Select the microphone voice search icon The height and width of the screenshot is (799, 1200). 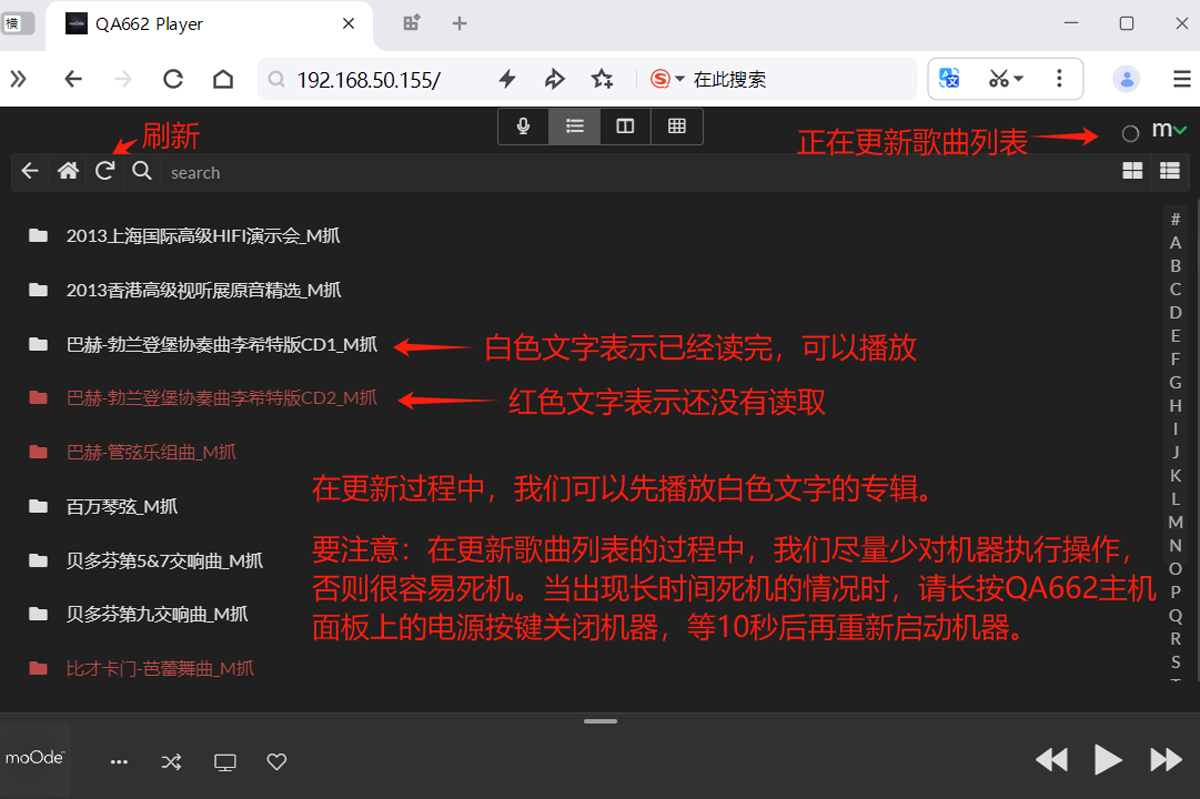(523, 126)
